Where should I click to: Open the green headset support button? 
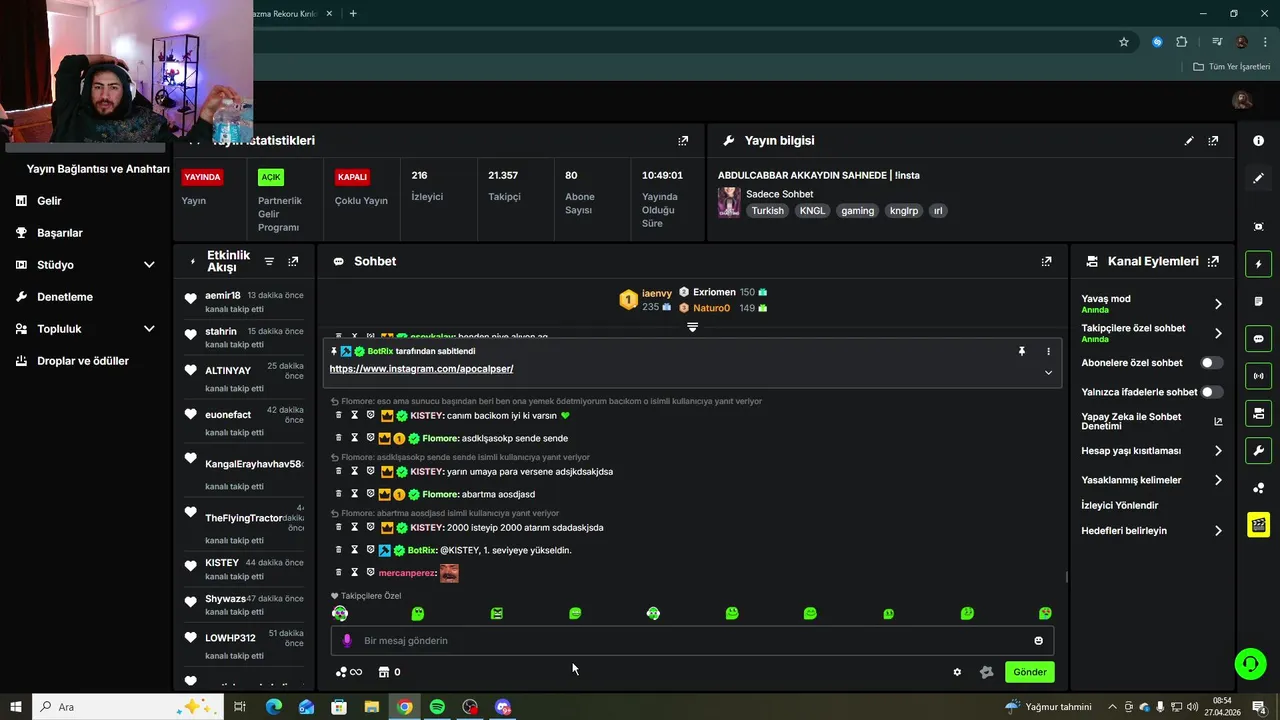click(1250, 663)
